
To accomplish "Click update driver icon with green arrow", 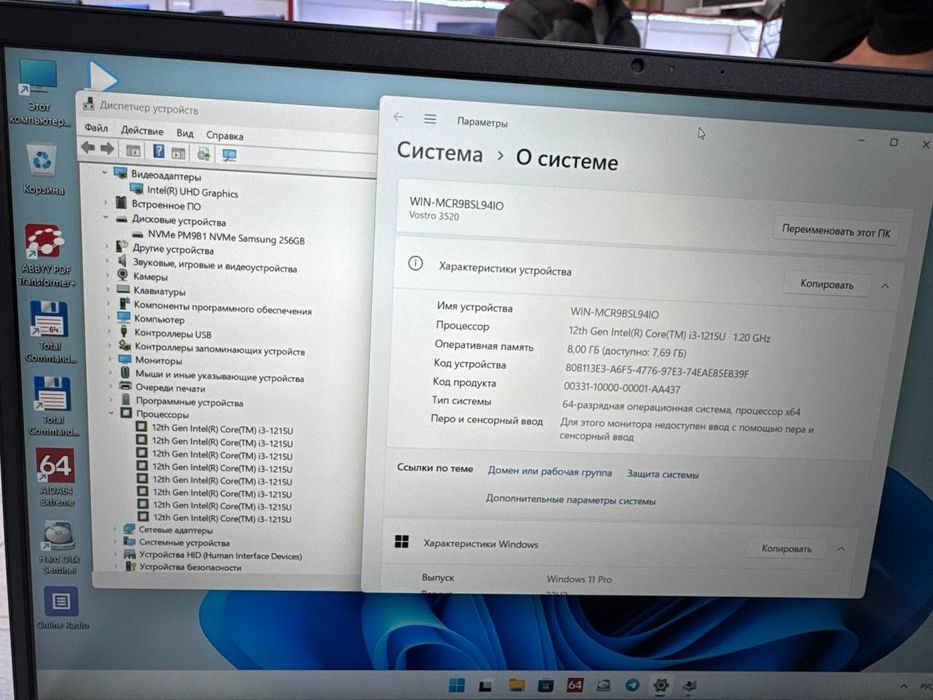I will pos(203,154).
